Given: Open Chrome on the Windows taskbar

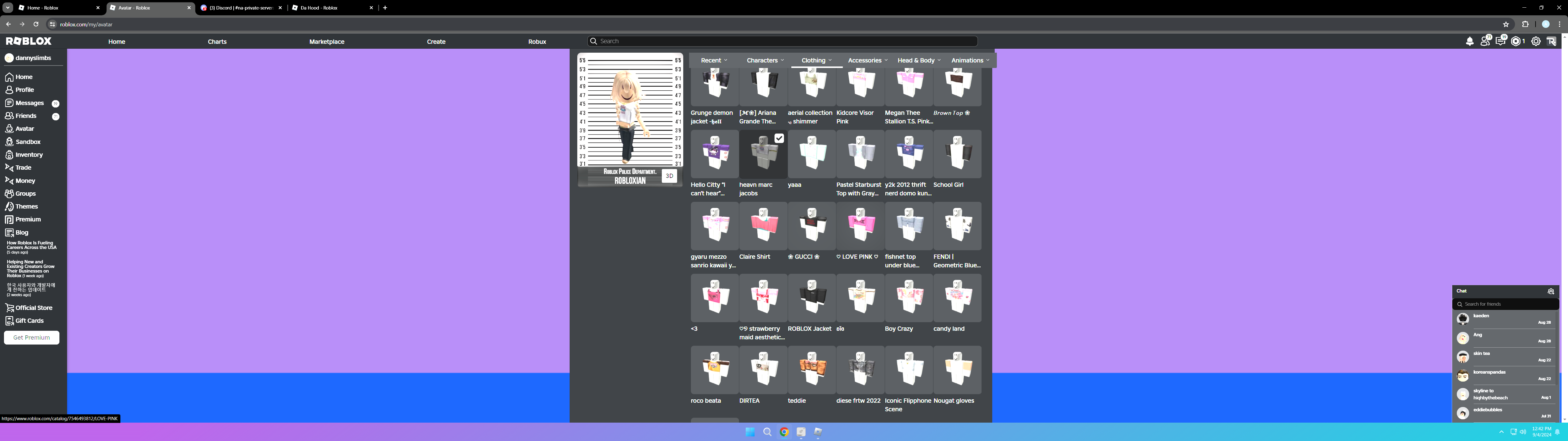Looking at the screenshot, I should [x=784, y=432].
